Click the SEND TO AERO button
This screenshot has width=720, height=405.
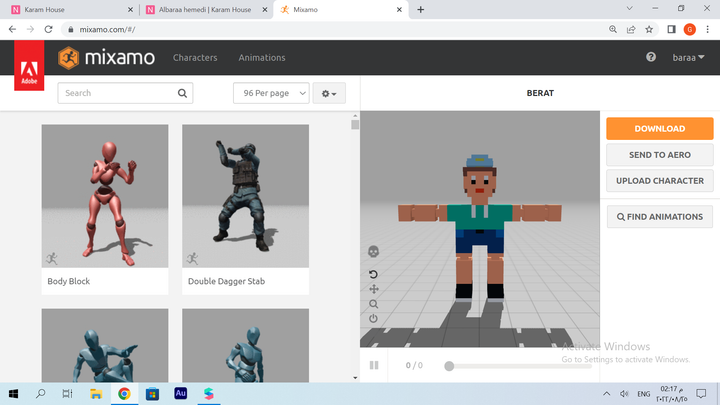pos(660,155)
